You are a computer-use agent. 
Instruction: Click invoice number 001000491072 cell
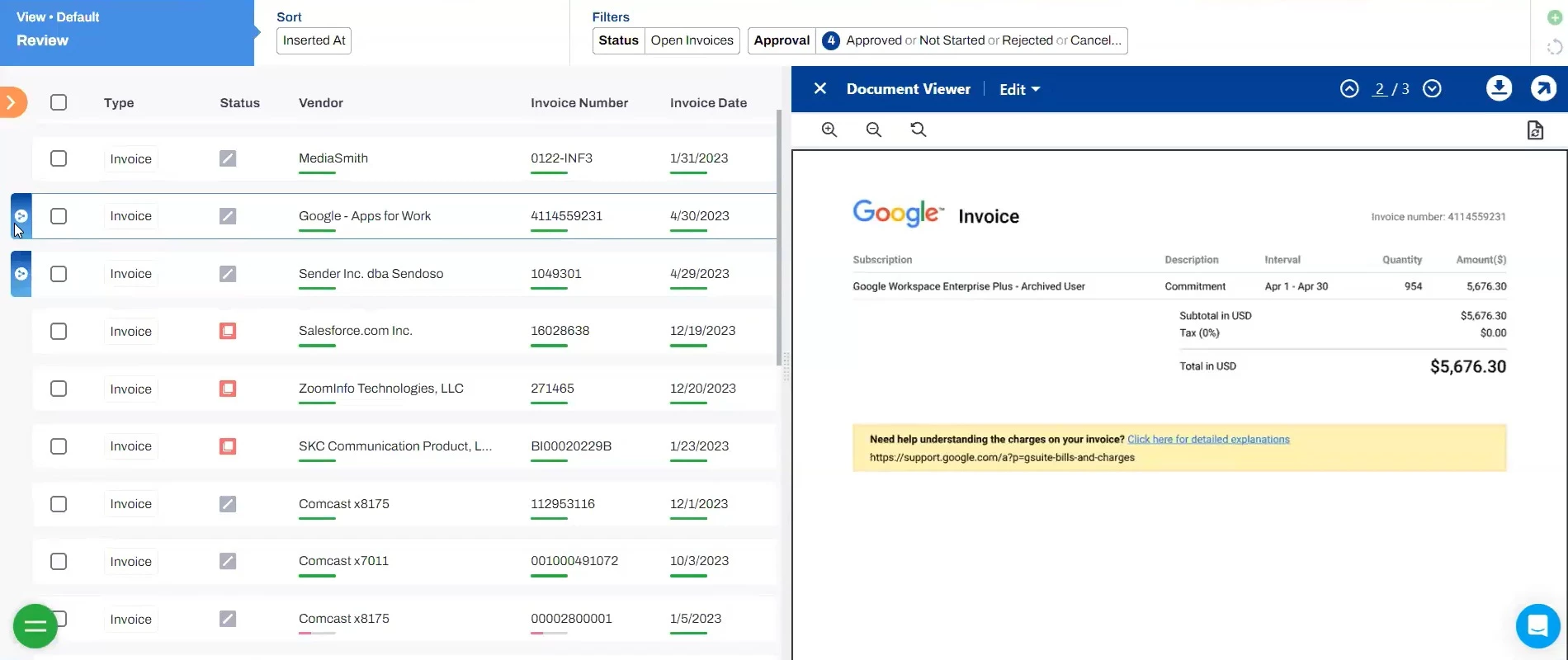[x=574, y=561]
